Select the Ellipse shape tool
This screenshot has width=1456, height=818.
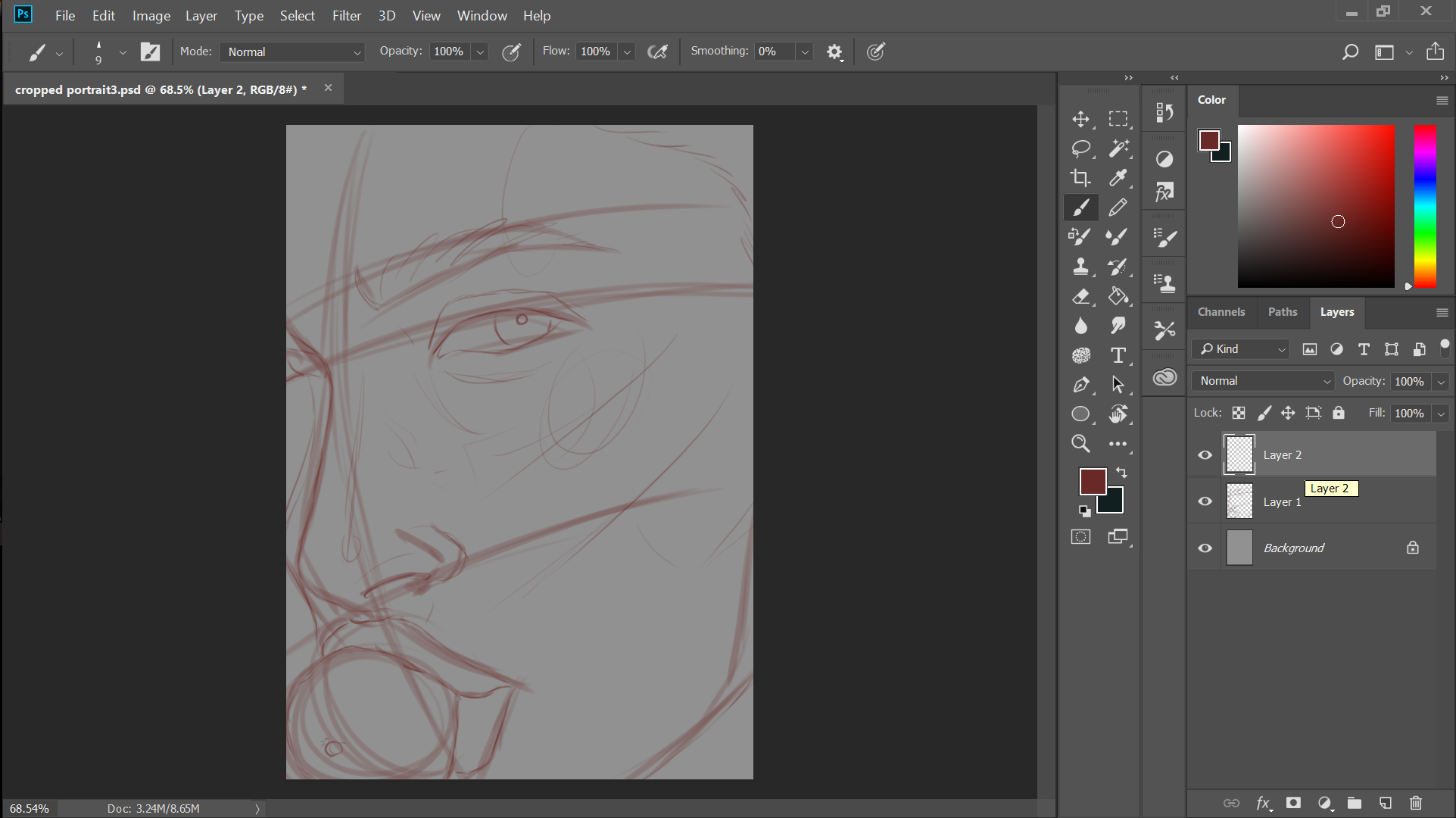pyautogui.click(x=1080, y=414)
